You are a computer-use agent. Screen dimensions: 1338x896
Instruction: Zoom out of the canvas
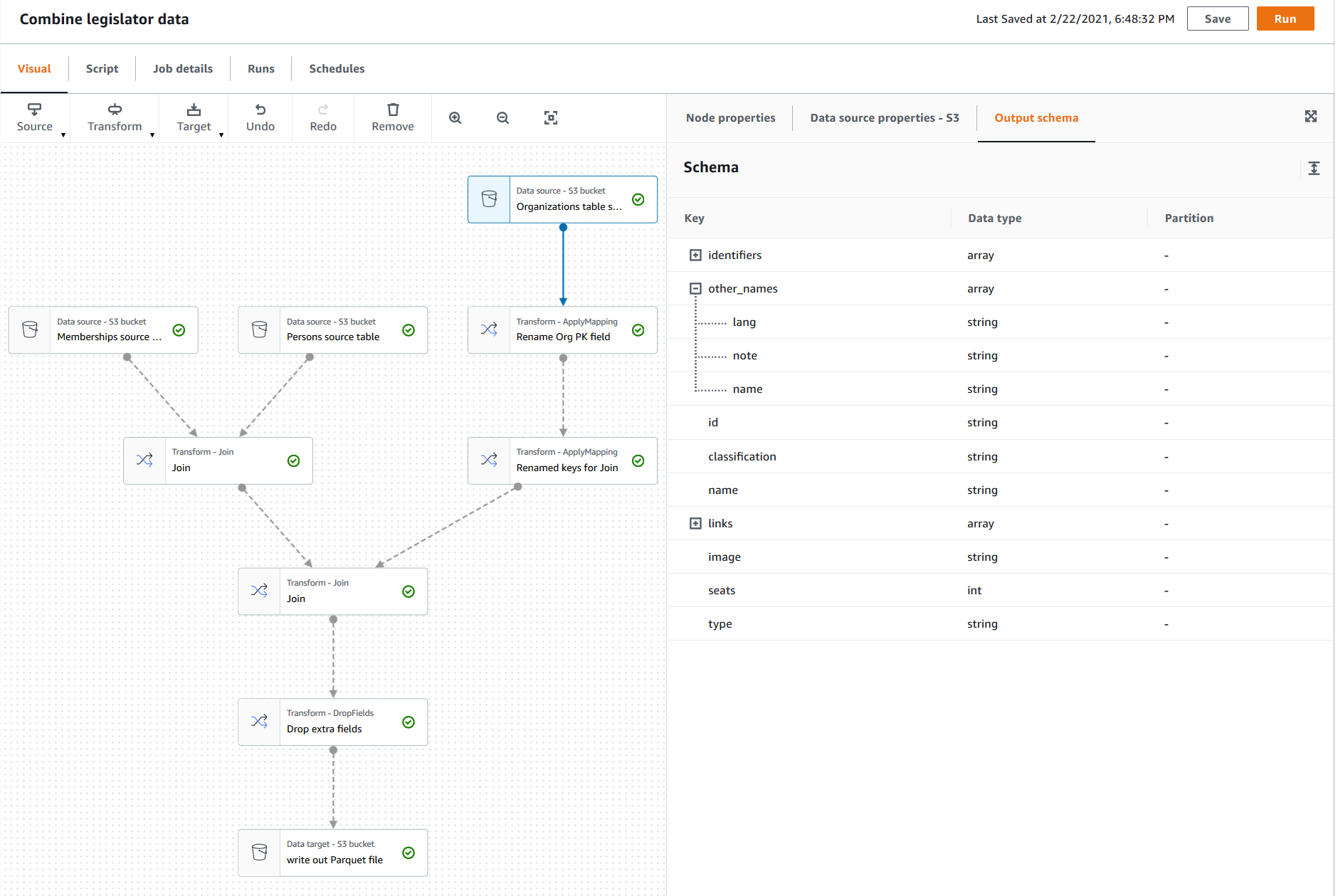[502, 117]
